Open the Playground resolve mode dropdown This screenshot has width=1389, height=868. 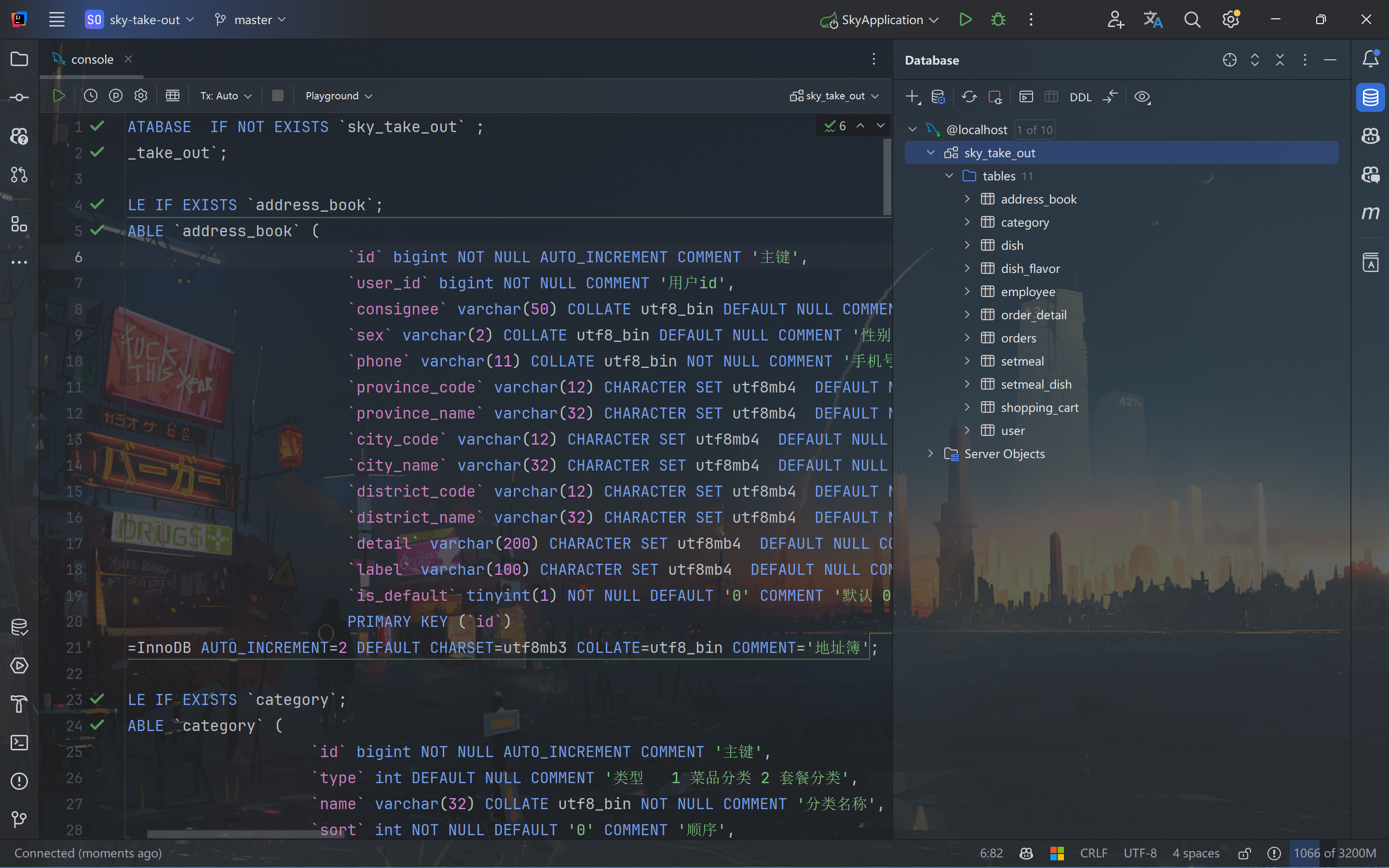point(339,96)
